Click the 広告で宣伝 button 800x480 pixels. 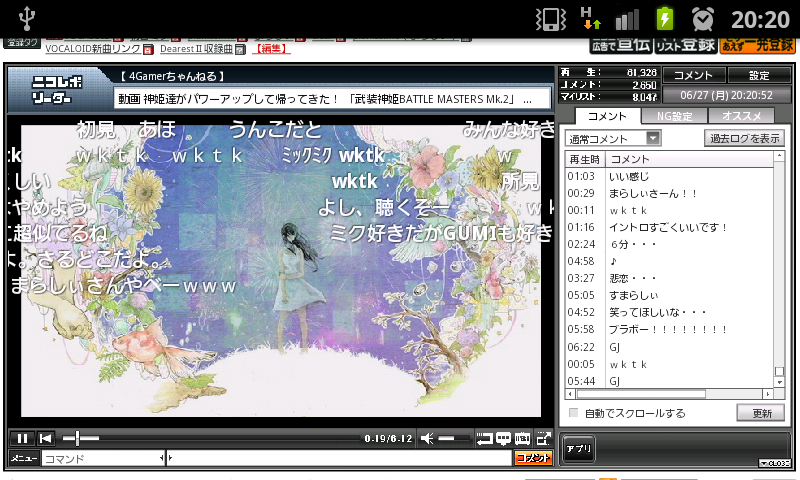coord(621,45)
